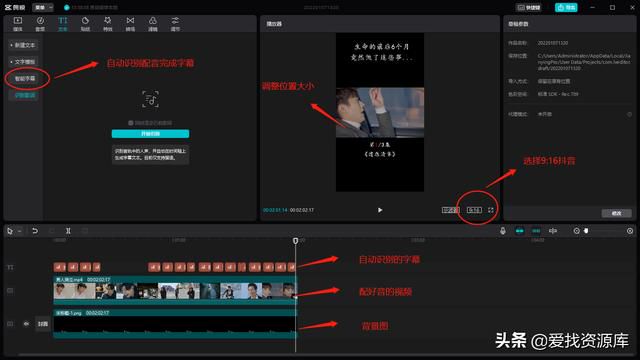Open the Adjustment (调节) sliders icon
This screenshot has width=640, height=360.
click(x=175, y=24)
